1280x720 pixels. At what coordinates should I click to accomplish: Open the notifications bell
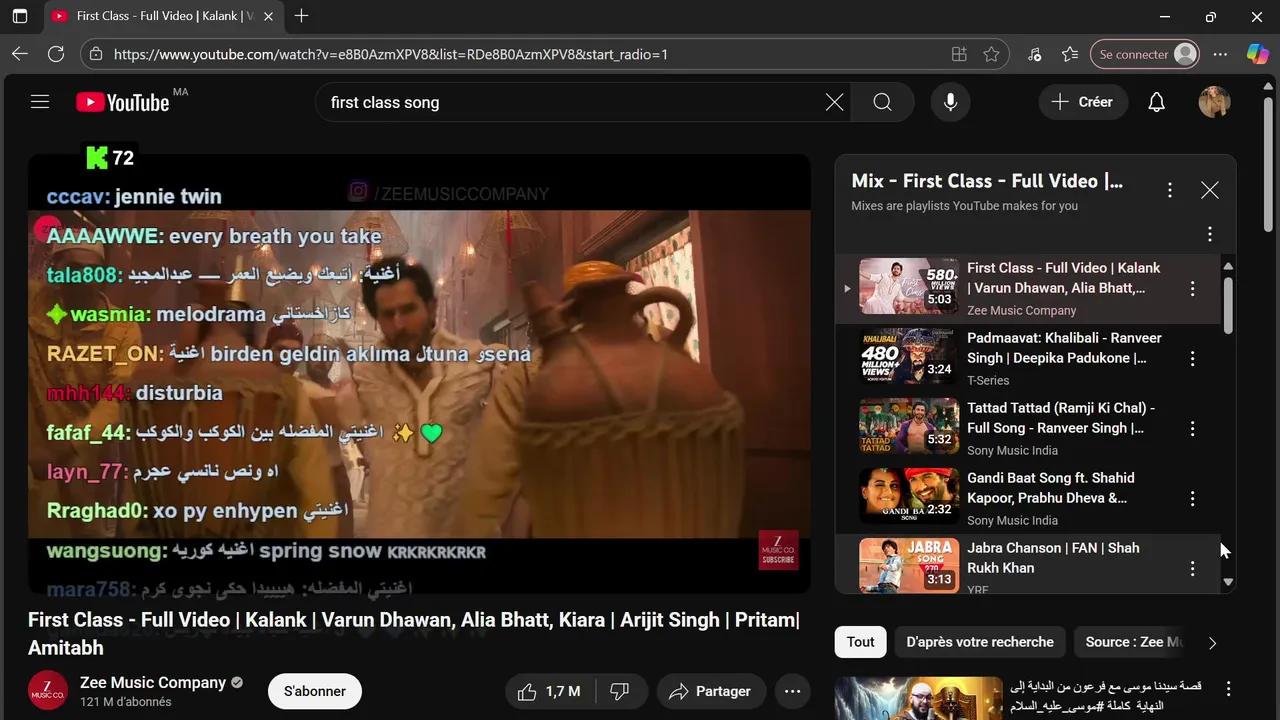[x=1156, y=102]
